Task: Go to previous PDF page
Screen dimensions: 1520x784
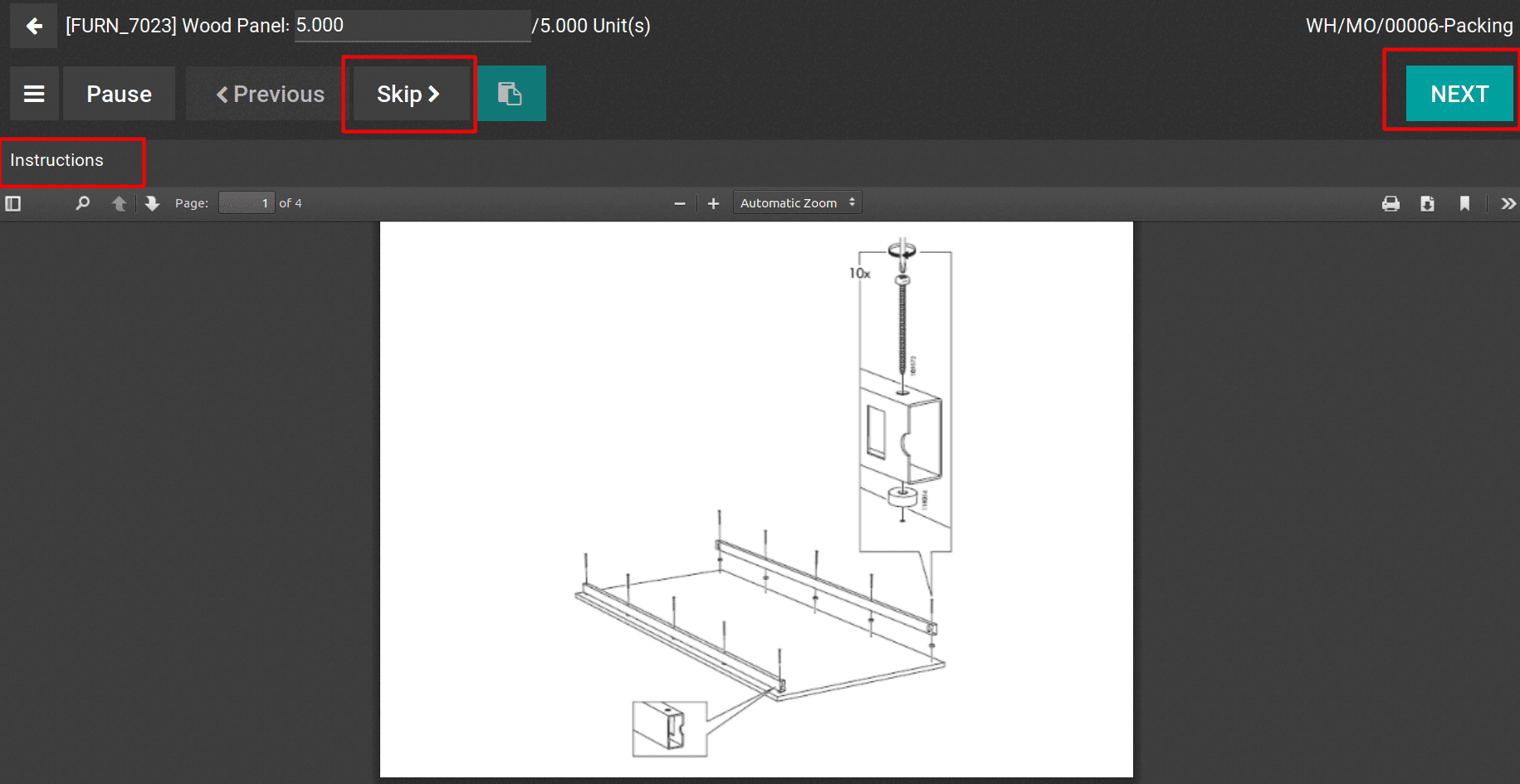Action: [119, 203]
